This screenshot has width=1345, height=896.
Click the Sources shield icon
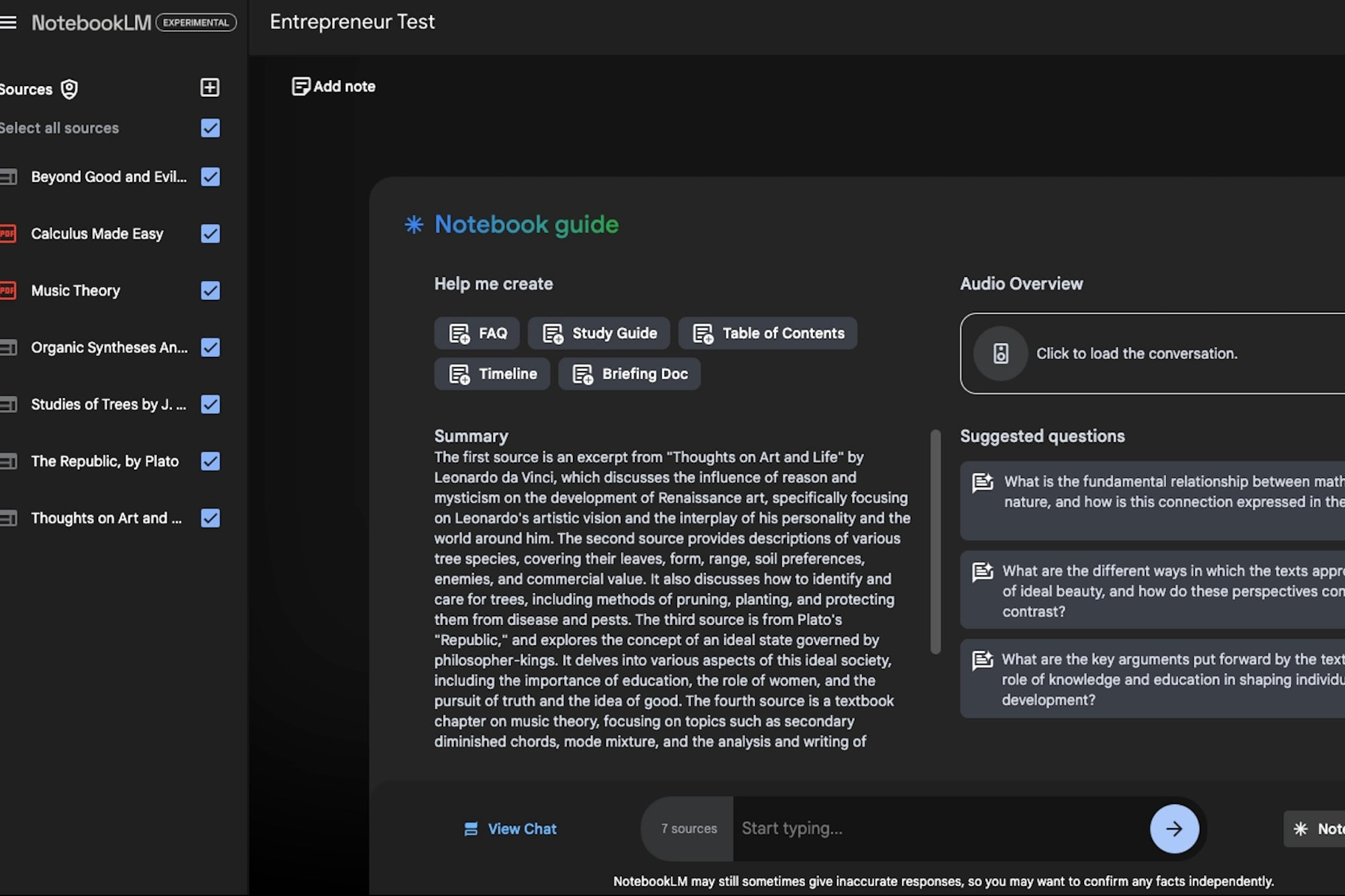(70, 88)
